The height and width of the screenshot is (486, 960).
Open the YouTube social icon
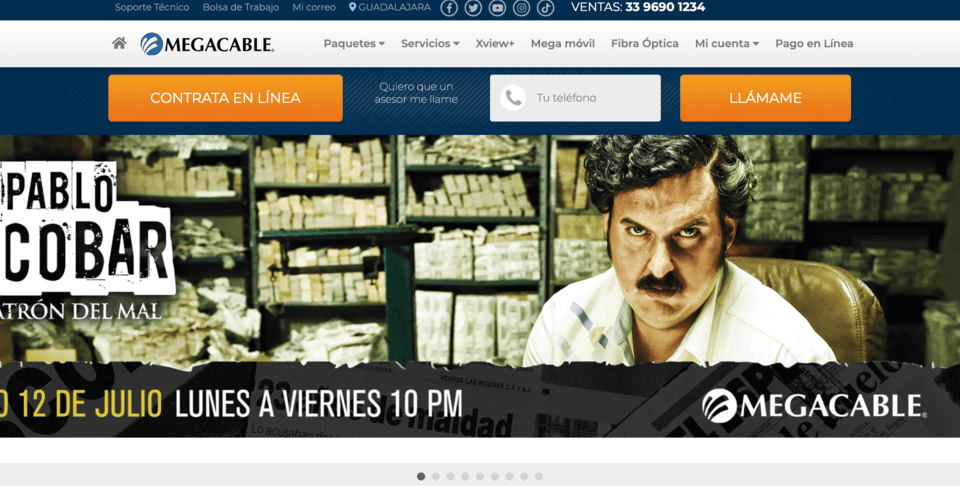tap(497, 8)
